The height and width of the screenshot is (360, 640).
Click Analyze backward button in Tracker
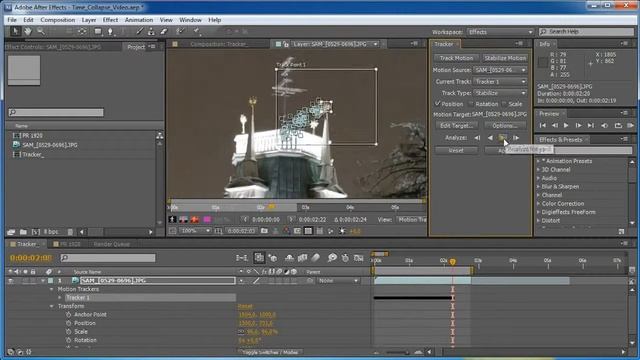[490, 138]
